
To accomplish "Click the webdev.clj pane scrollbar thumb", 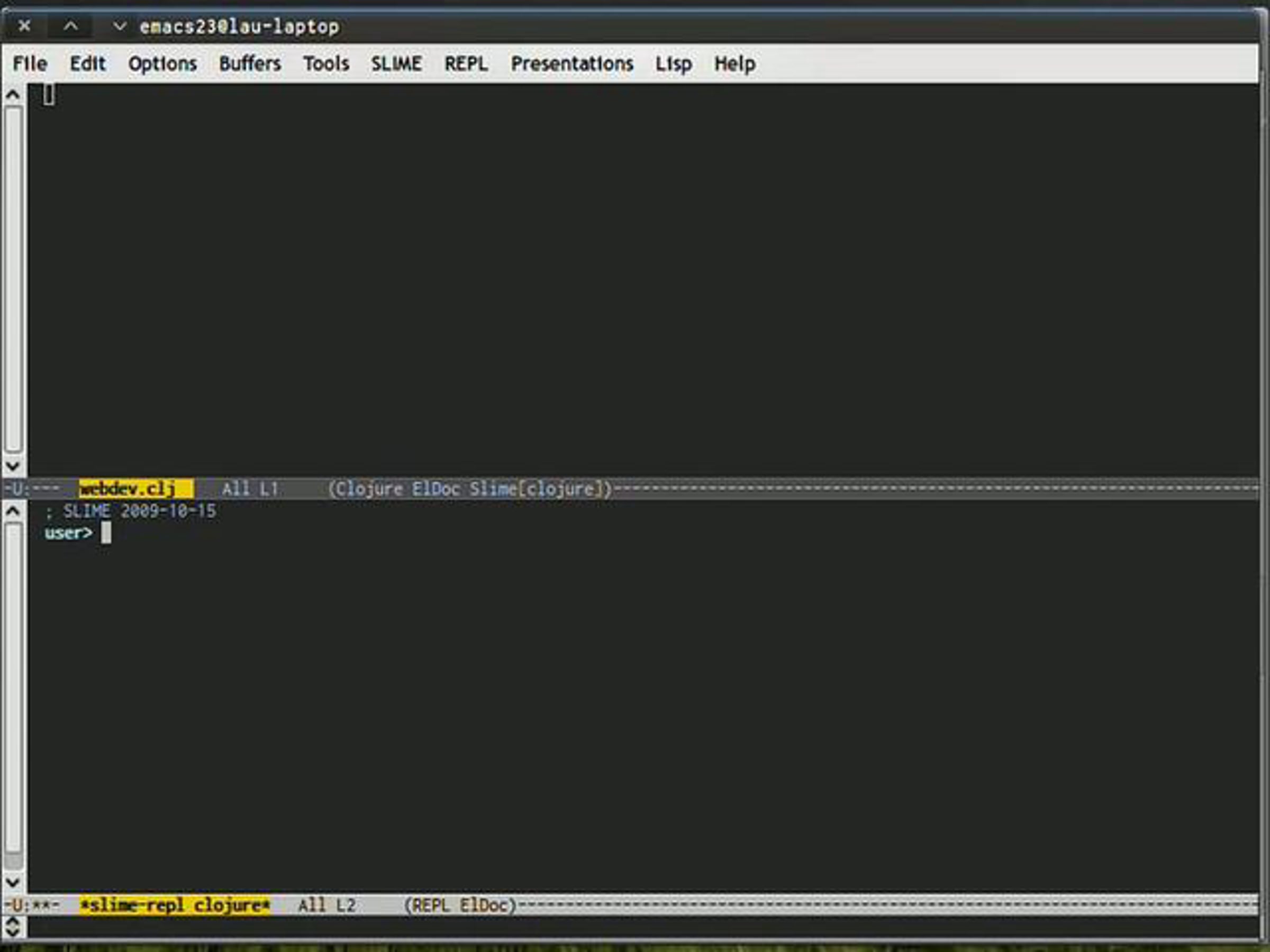I will pos(14,279).
